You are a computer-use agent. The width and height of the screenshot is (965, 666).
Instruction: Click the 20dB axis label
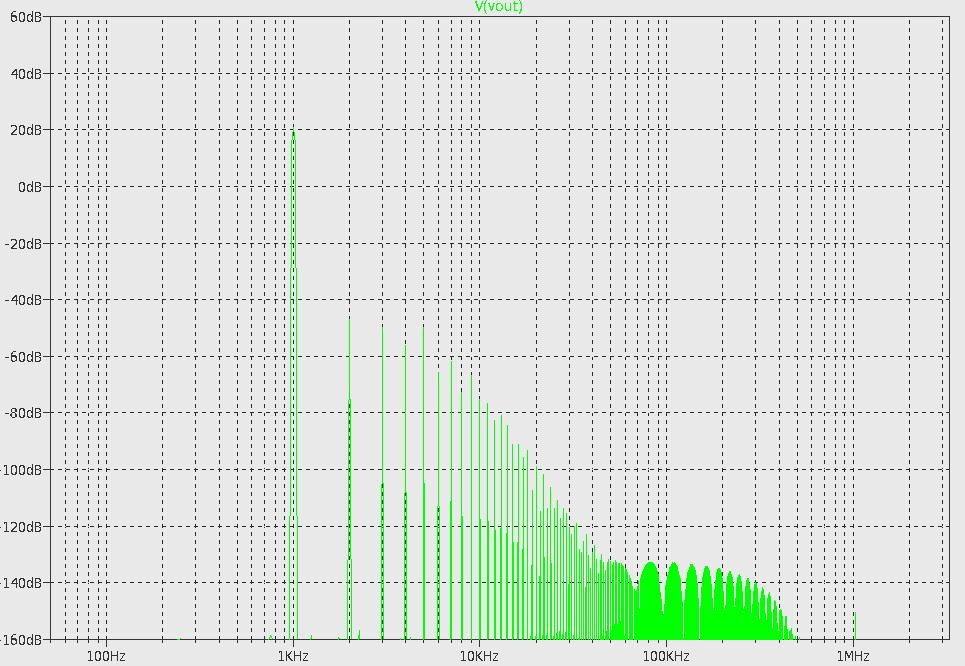[26, 130]
